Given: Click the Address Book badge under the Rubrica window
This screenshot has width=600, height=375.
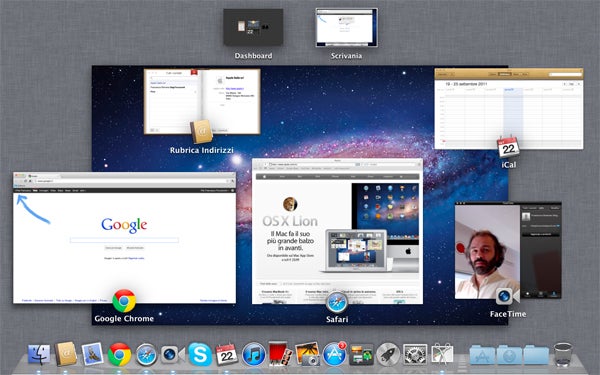Looking at the screenshot, I should (x=201, y=132).
